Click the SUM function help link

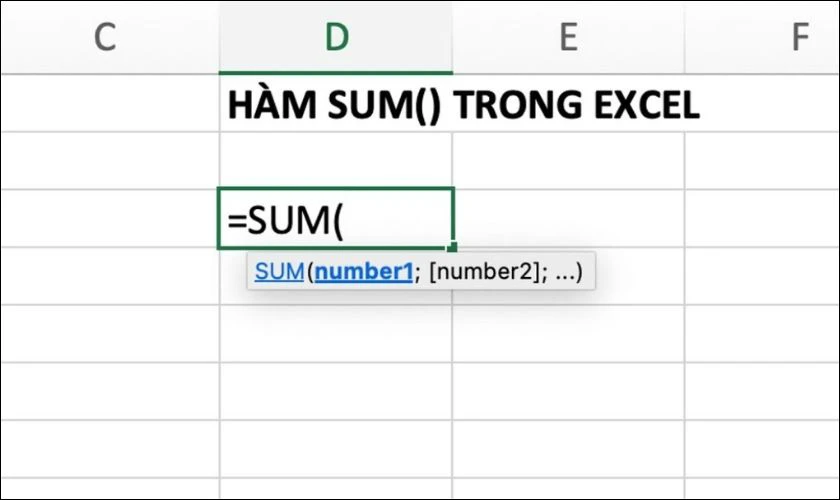[x=278, y=271]
